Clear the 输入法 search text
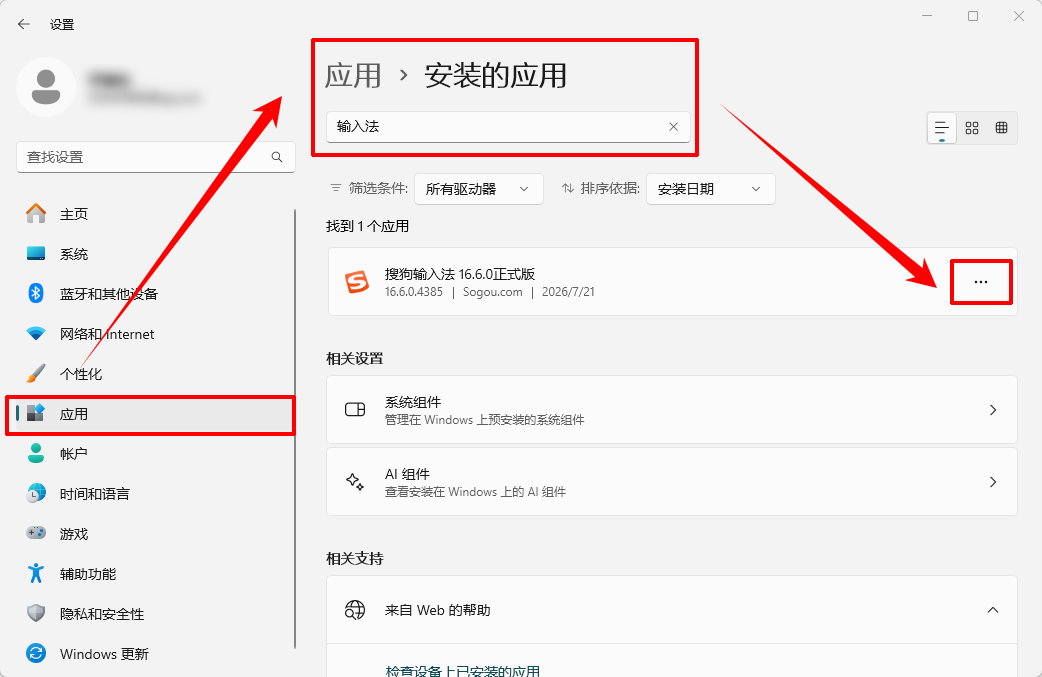This screenshot has height=677, width=1042. [673, 126]
